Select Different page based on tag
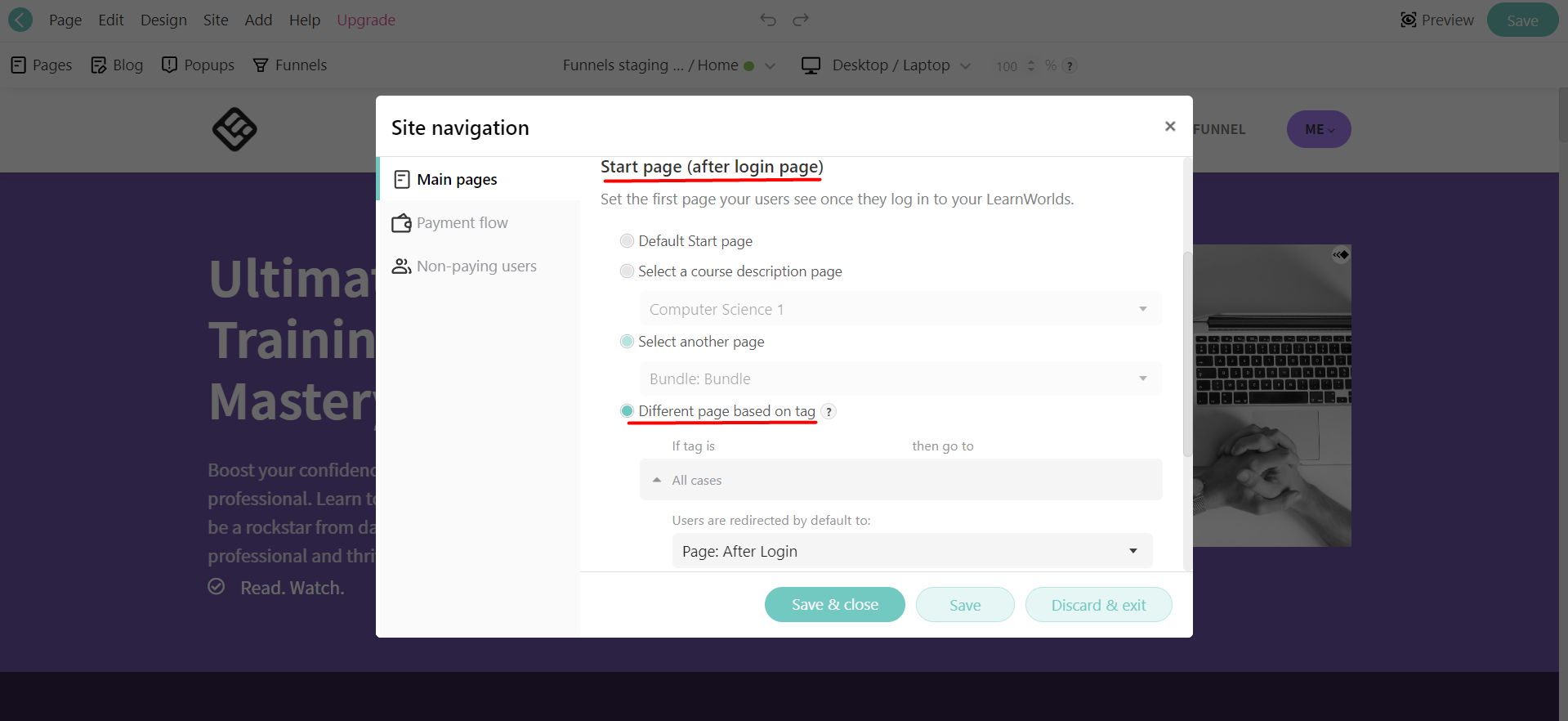This screenshot has height=721, width=1568. click(x=627, y=410)
